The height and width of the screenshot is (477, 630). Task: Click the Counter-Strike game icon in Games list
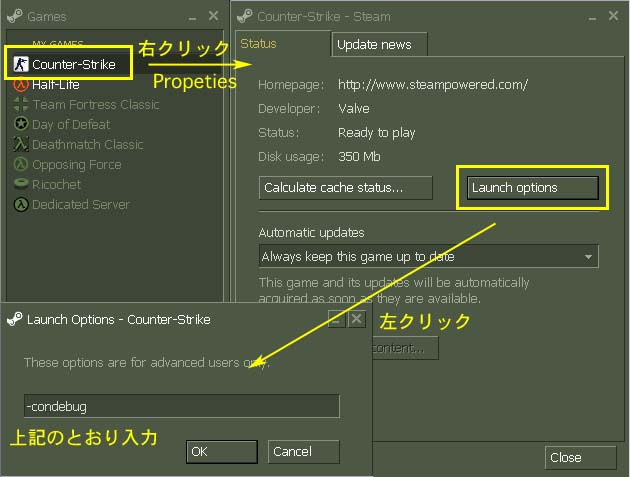click(21, 64)
